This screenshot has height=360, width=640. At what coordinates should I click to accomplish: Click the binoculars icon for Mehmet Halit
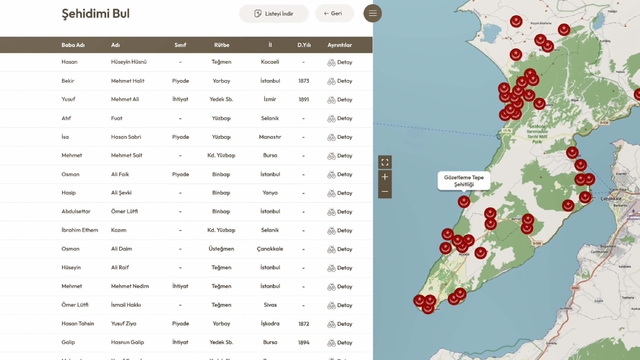point(331,81)
